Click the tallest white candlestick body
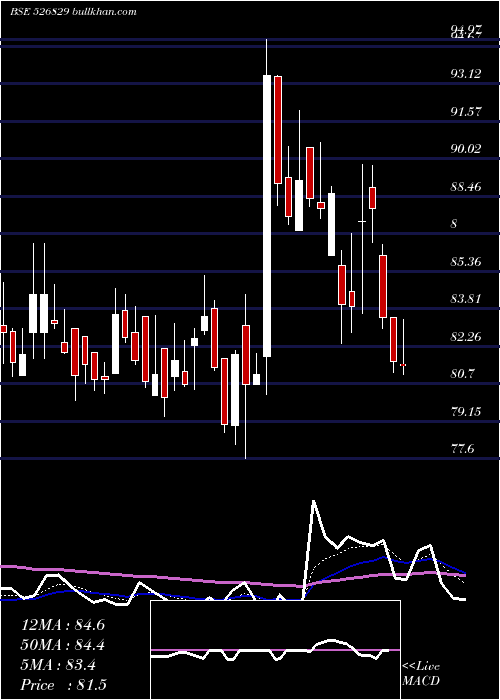The width and height of the screenshot is (500, 700). pyautogui.click(x=267, y=216)
